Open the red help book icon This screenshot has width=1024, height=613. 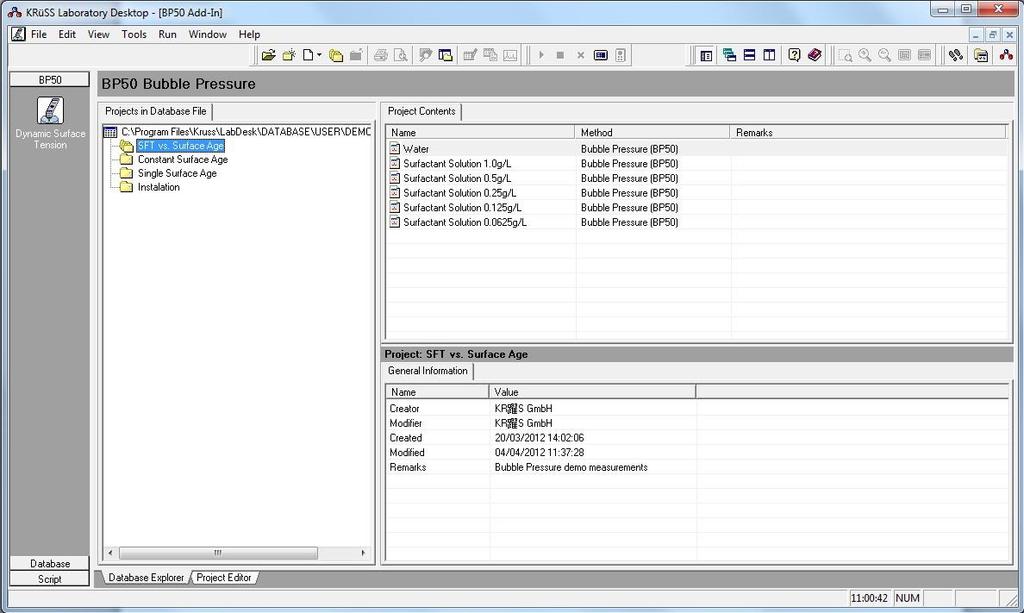coord(814,55)
